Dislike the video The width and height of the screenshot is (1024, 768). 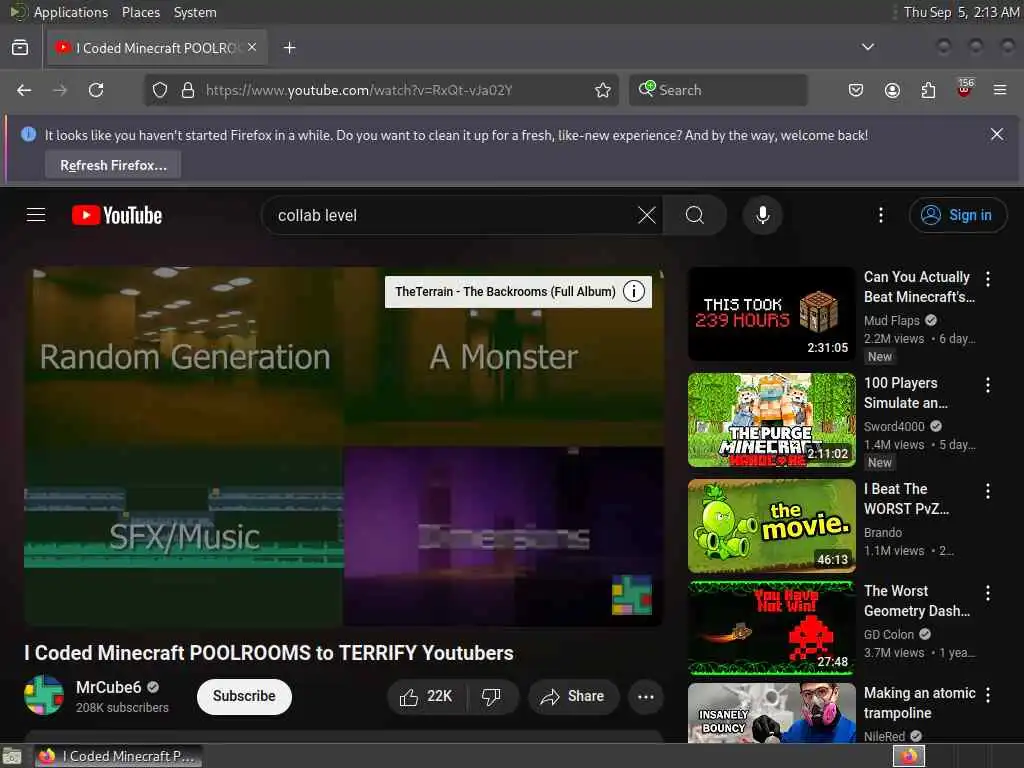point(492,697)
